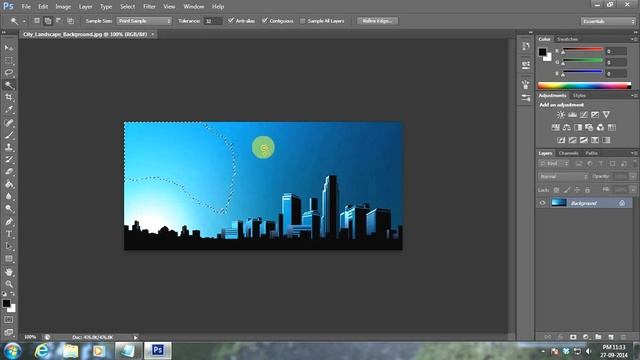This screenshot has height=360, width=640.
Task: Enable the Sample All Layers checkbox
Action: (x=302, y=21)
